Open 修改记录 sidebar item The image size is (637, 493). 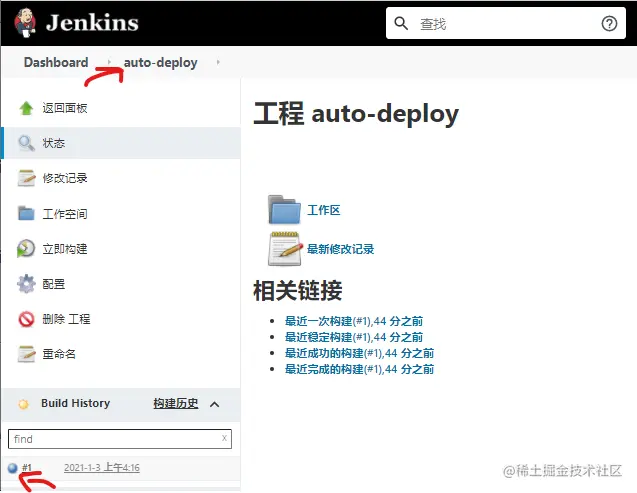coord(65,178)
